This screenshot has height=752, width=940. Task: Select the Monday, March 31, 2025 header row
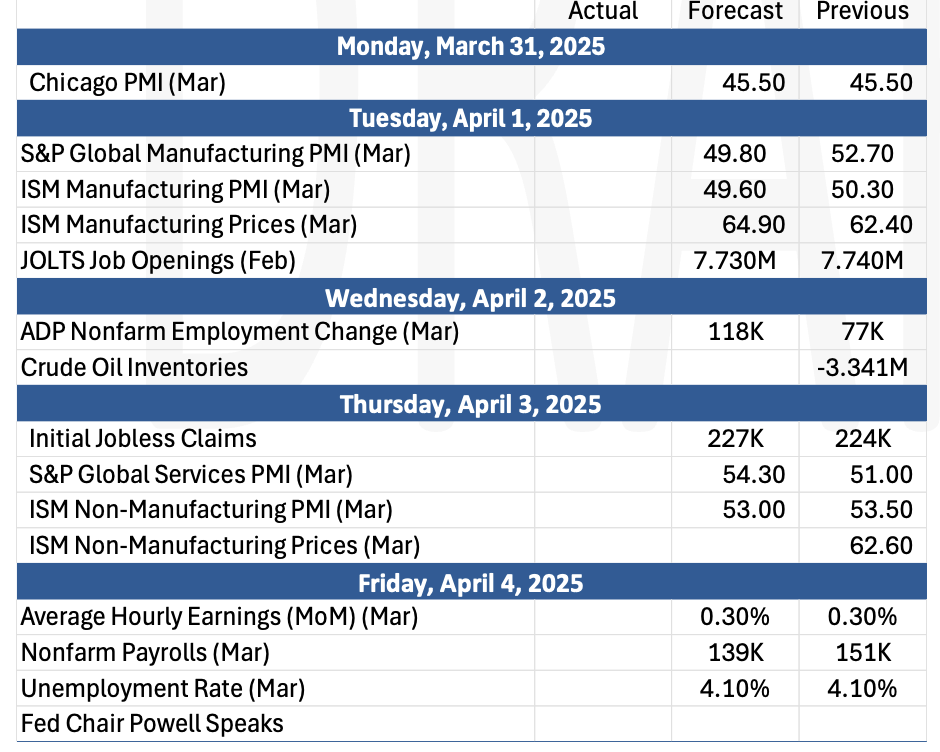471,47
